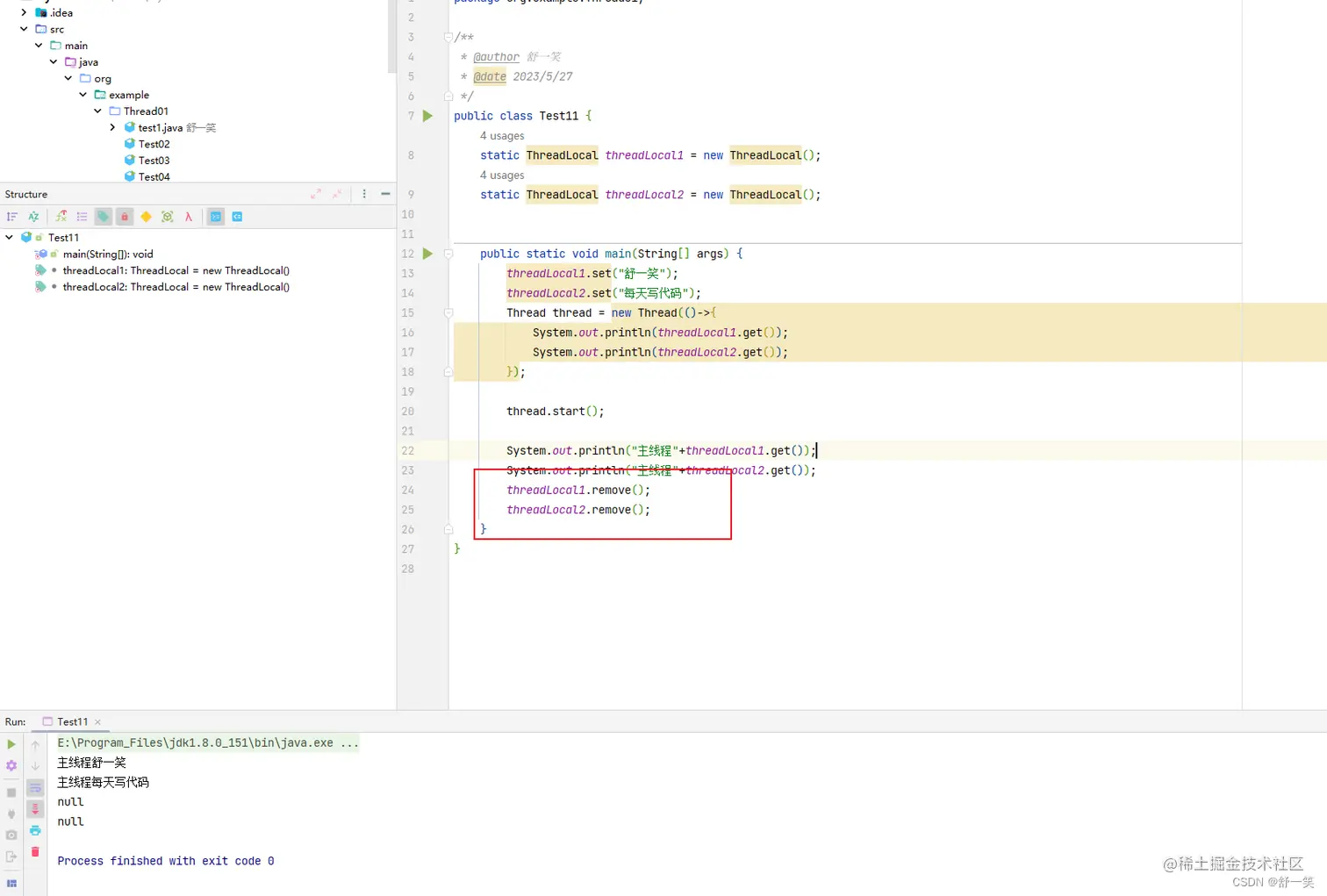Click the project tree vertical scrollbar
Viewport: 1327px width, 896px height.
(391, 35)
